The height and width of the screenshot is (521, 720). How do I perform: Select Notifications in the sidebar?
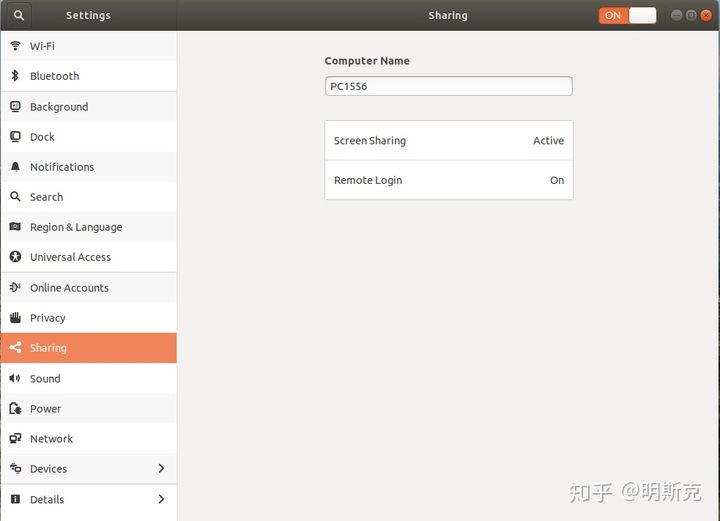coord(89,167)
